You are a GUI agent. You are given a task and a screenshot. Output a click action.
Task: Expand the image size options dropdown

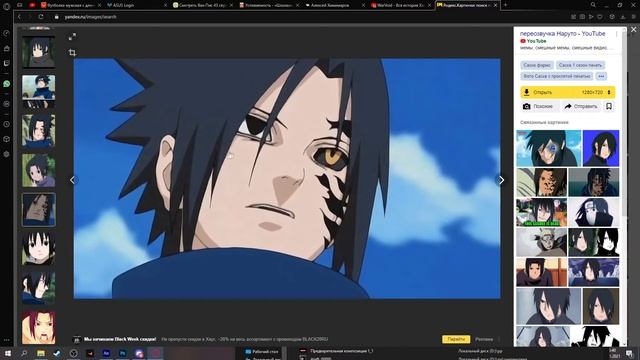click(x=609, y=92)
